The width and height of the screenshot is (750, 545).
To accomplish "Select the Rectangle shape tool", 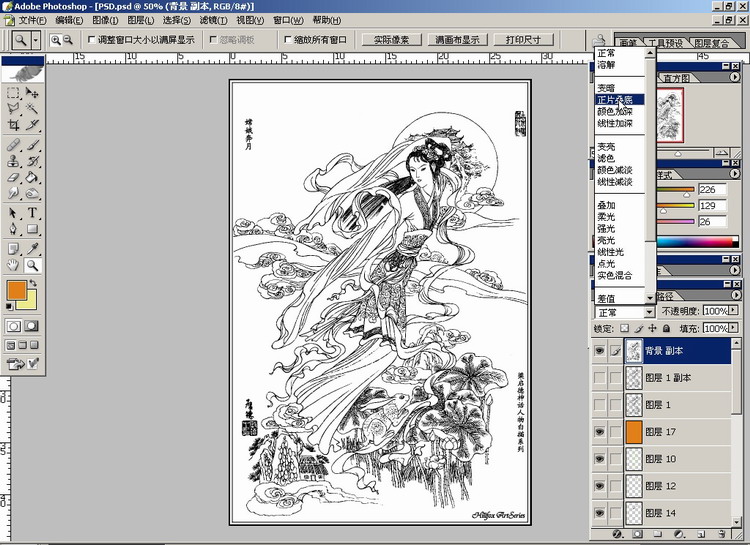I will pyautogui.click(x=32, y=229).
